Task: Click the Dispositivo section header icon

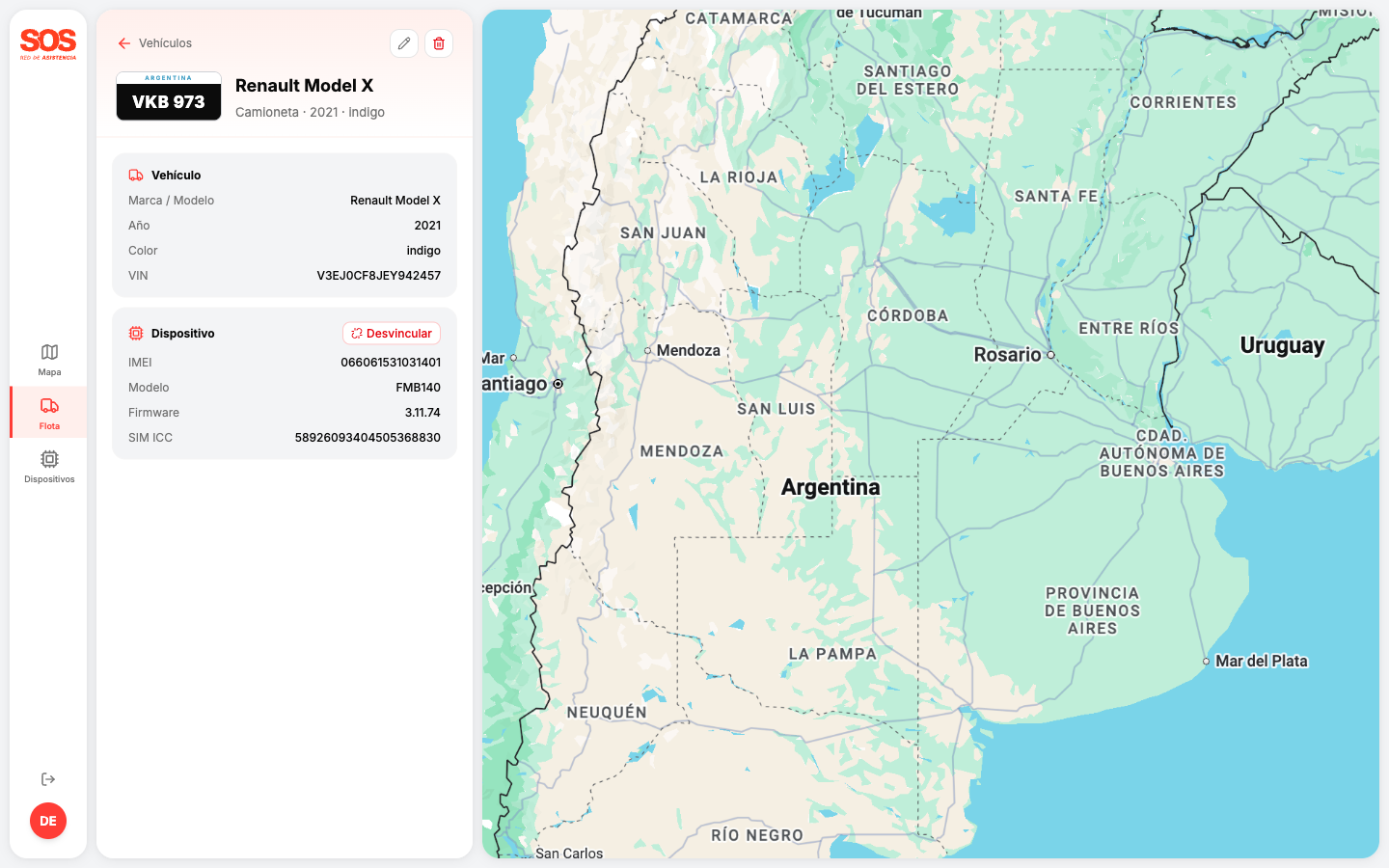Action: 136,334
